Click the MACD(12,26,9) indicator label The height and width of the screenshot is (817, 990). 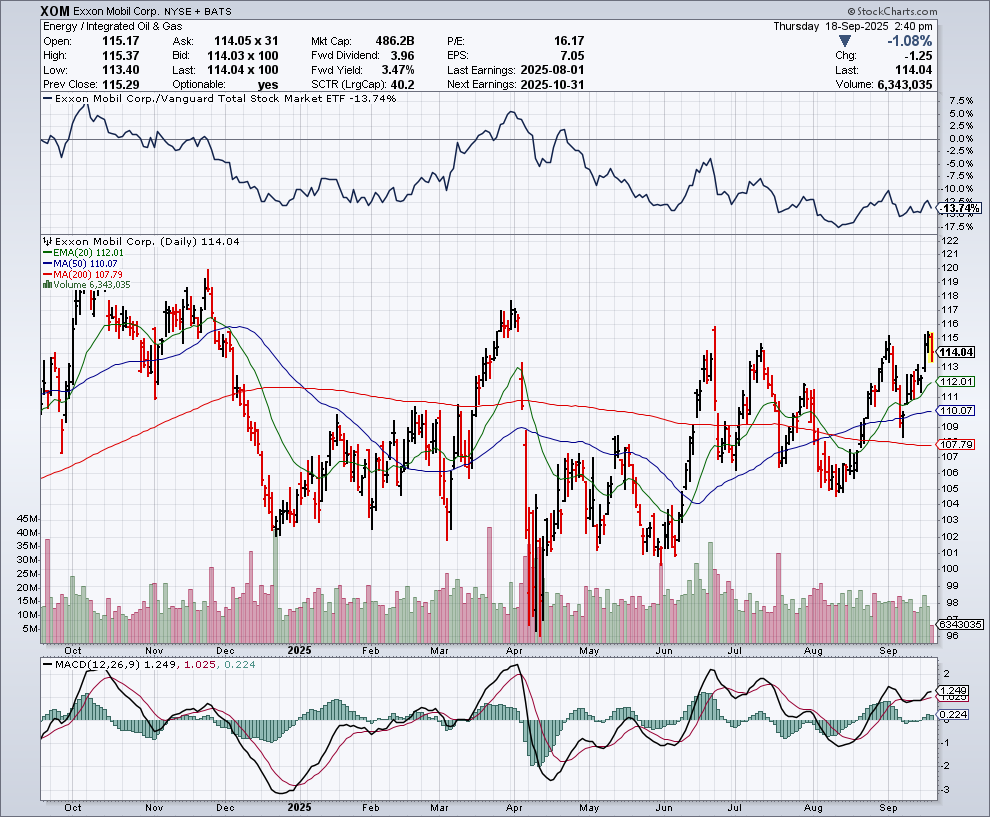coord(98,665)
